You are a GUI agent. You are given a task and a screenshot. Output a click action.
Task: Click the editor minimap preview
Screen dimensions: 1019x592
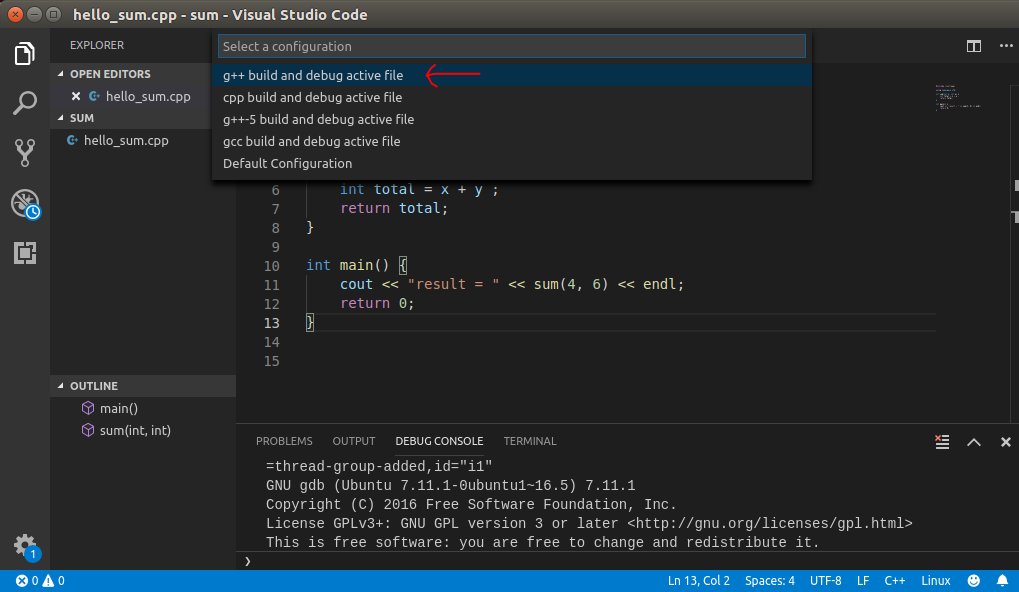pyautogui.click(x=957, y=97)
